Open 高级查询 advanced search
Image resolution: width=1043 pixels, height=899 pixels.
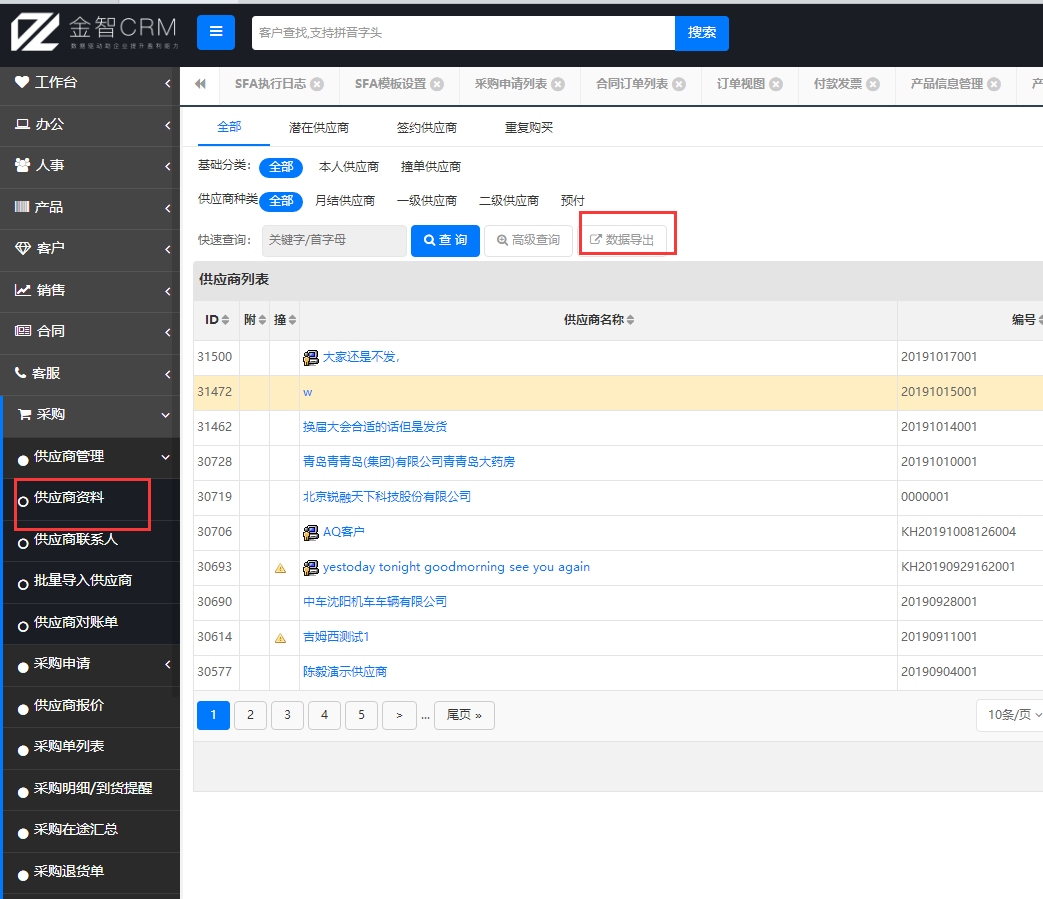528,240
